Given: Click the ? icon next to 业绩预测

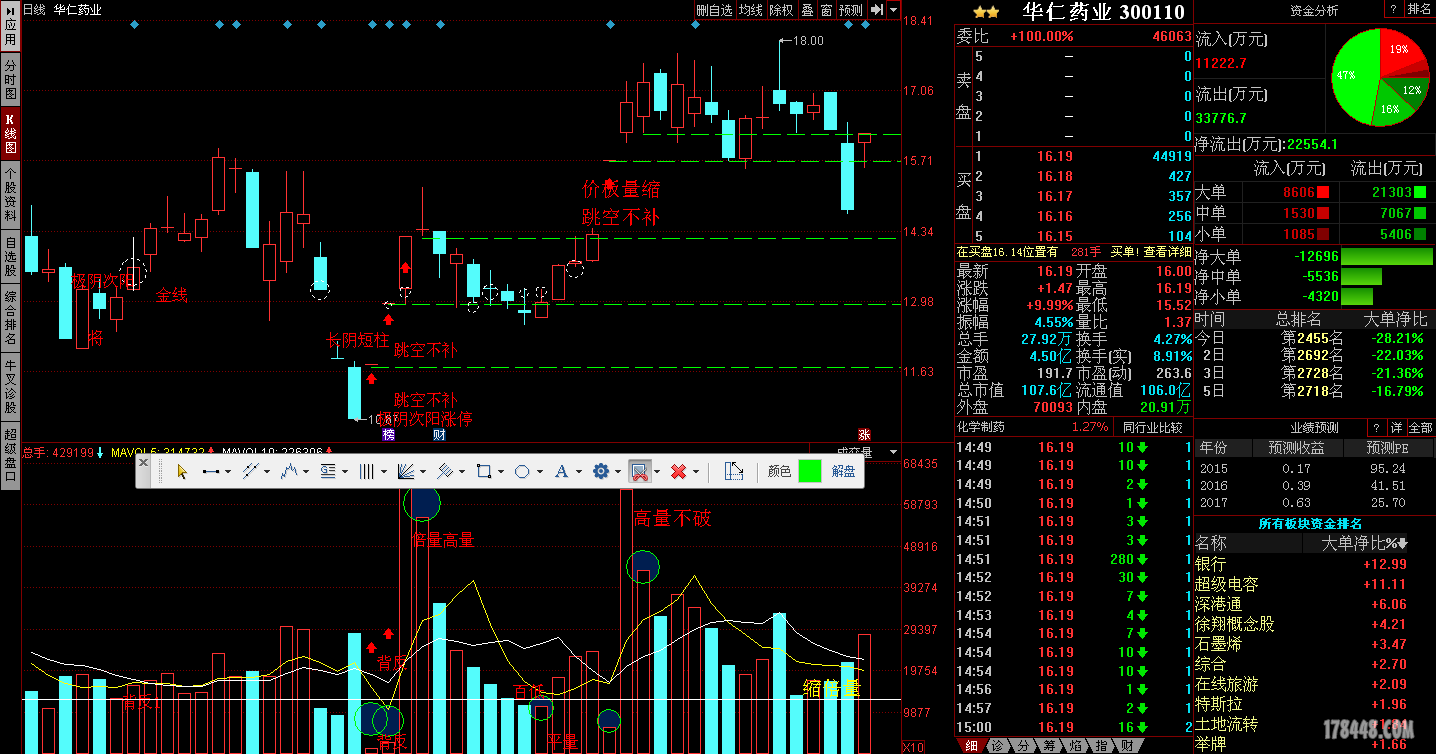Looking at the screenshot, I should click(1376, 427).
